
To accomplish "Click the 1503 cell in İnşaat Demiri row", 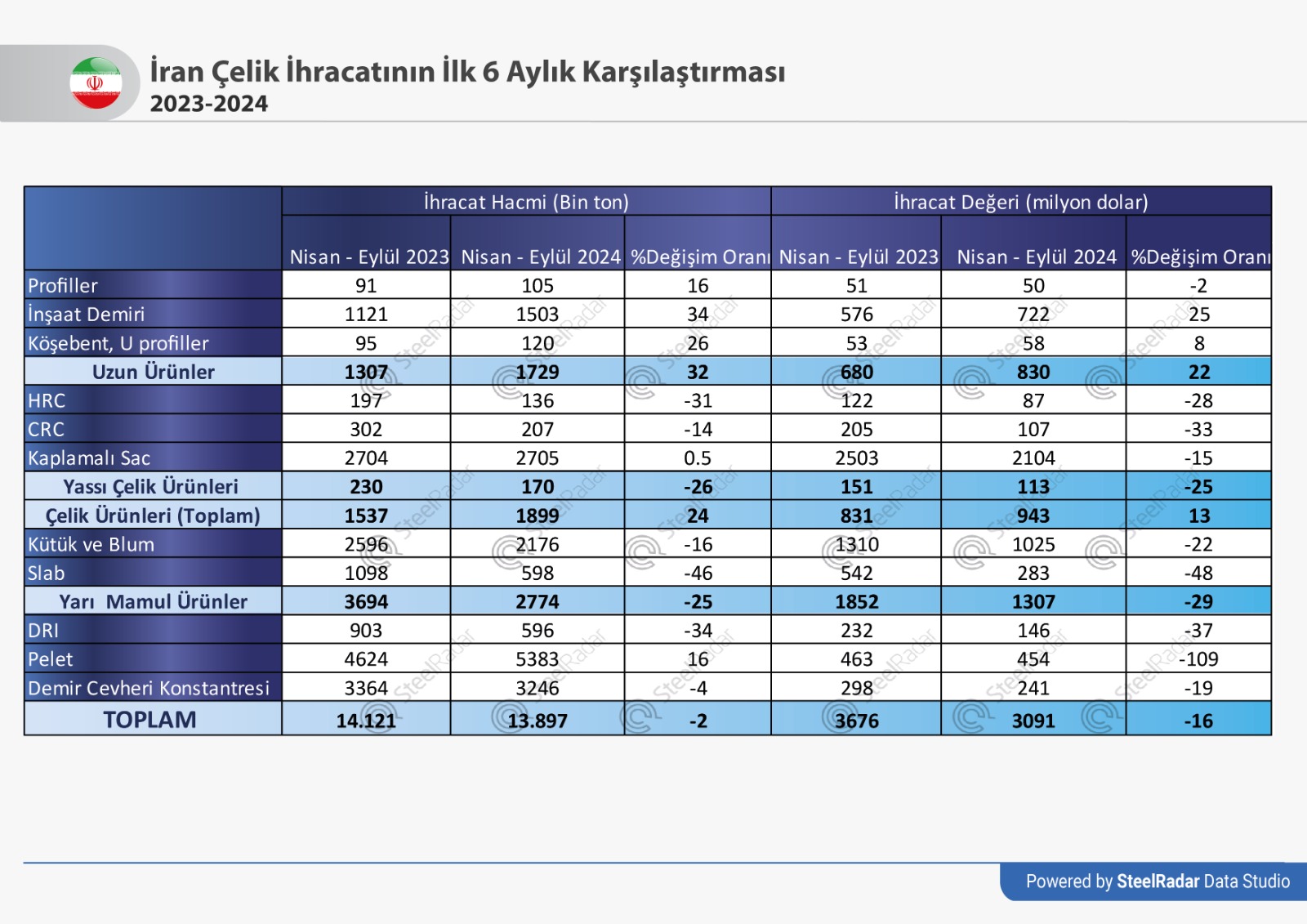I will pos(538,314).
